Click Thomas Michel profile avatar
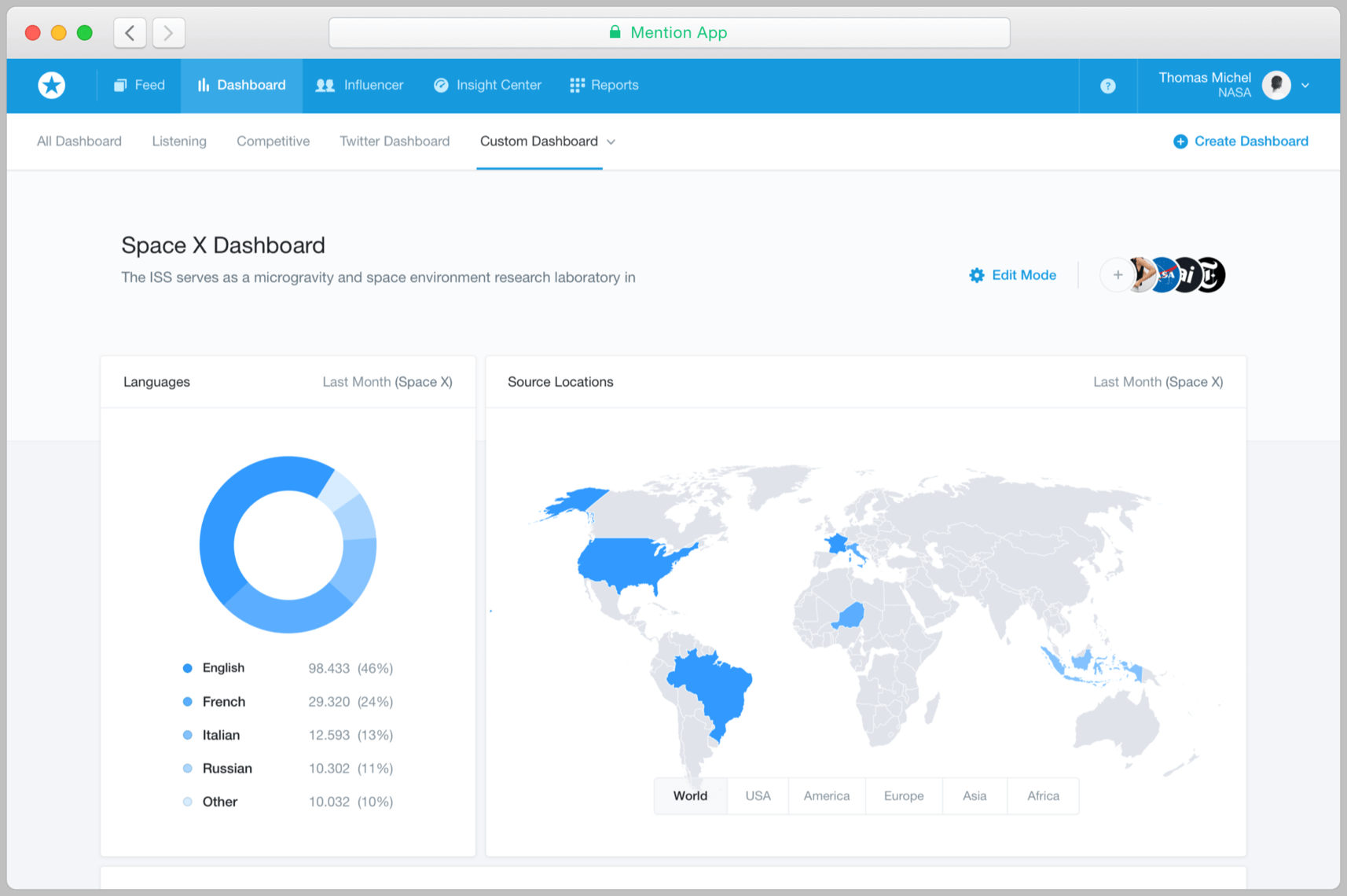The width and height of the screenshot is (1347, 896). (1276, 85)
